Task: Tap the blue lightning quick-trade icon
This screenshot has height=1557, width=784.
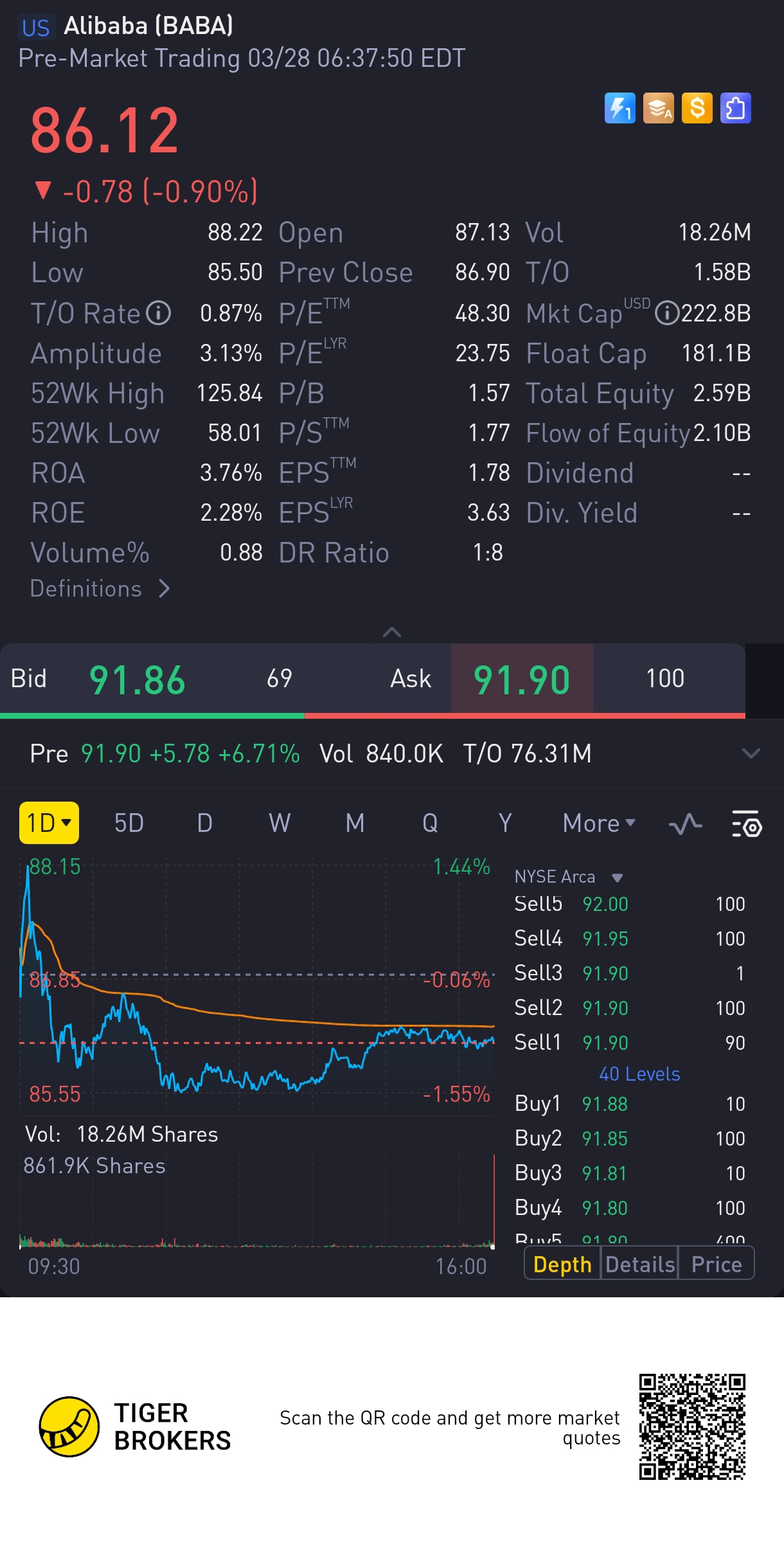Action: [x=619, y=108]
